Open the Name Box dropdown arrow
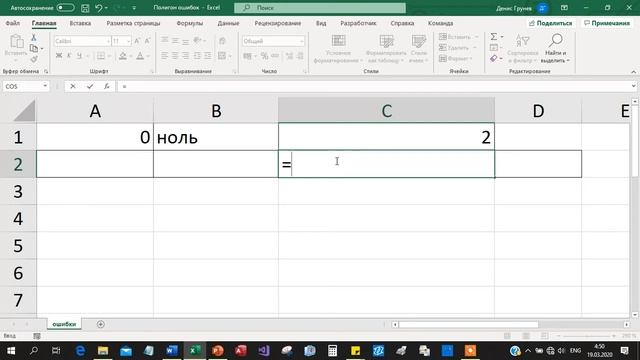Image resolution: width=640 pixels, height=360 pixels. 45,86
